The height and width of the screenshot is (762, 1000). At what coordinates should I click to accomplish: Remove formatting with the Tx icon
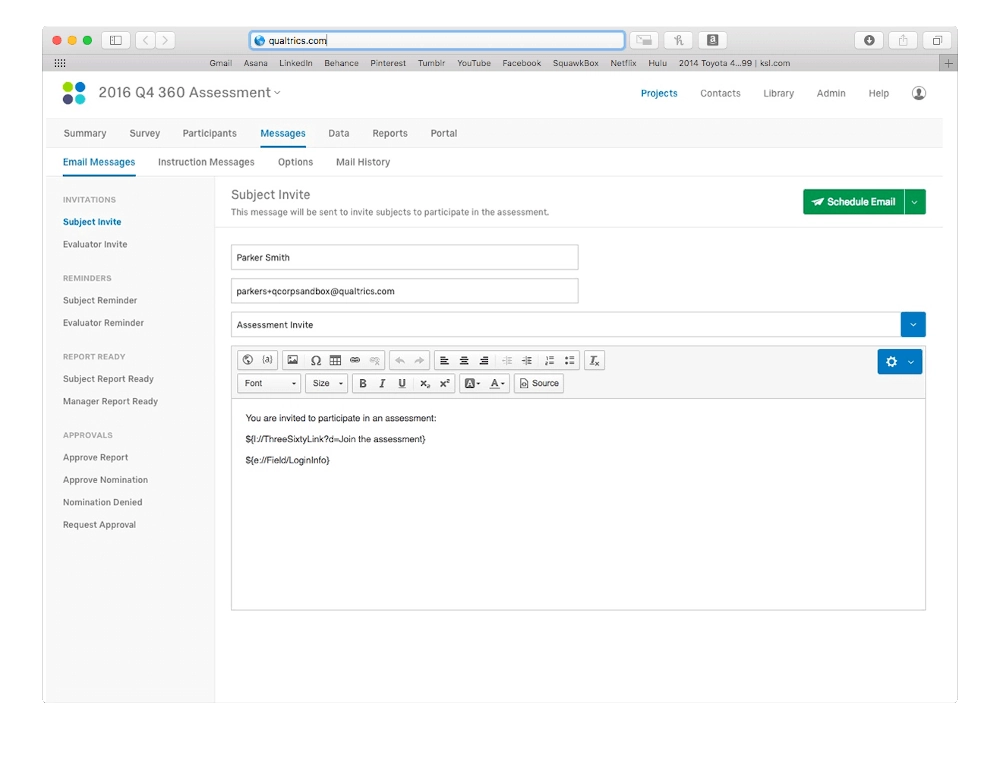594,360
